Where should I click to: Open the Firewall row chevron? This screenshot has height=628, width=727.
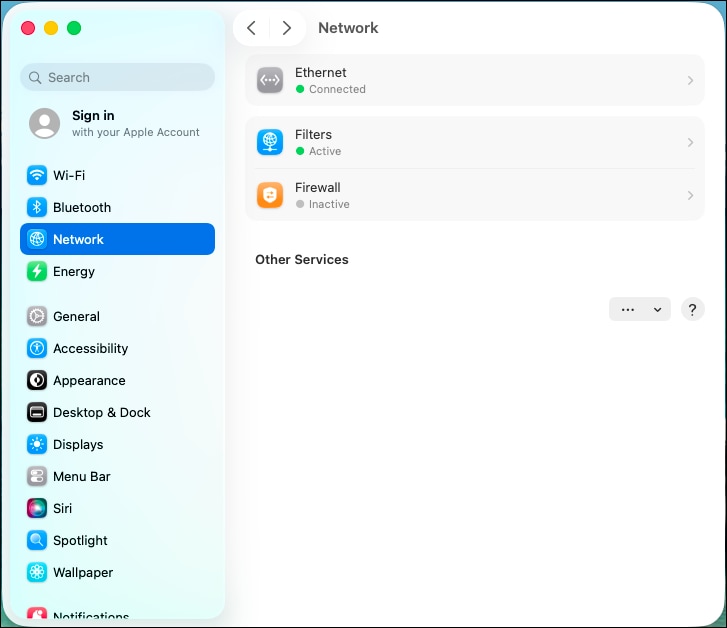690,195
